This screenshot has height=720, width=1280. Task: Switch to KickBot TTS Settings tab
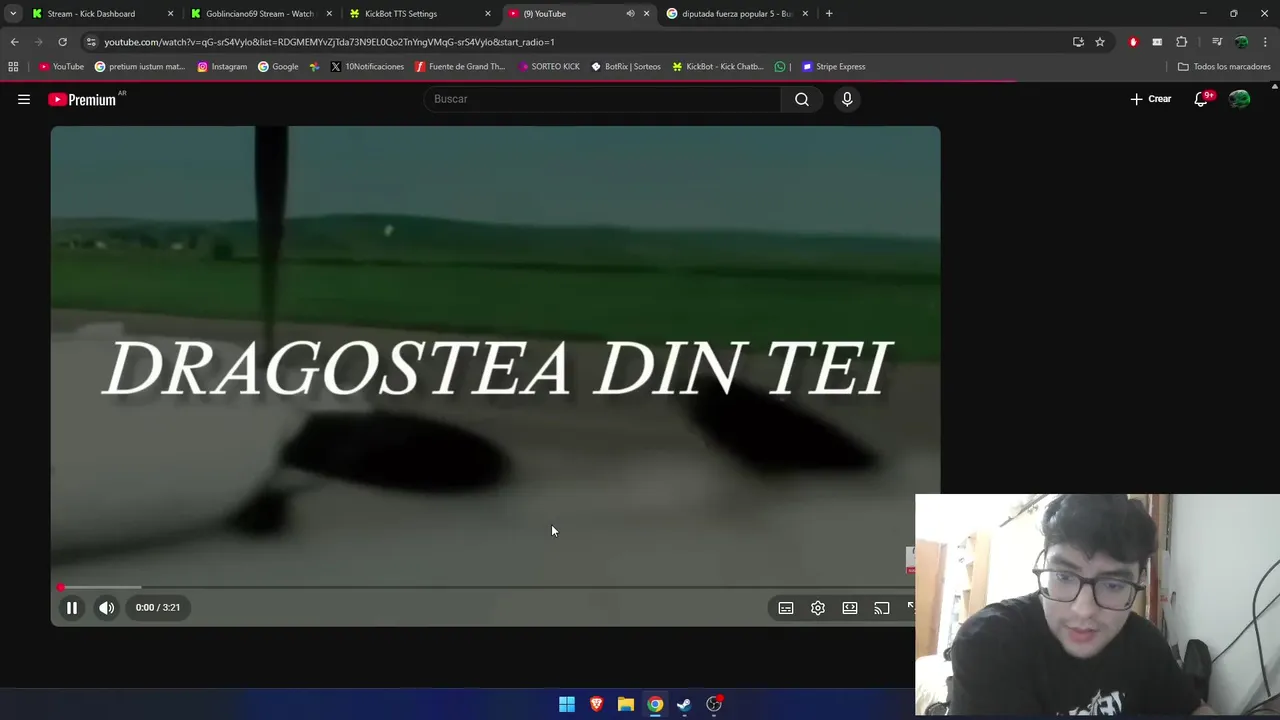pyautogui.click(x=418, y=14)
